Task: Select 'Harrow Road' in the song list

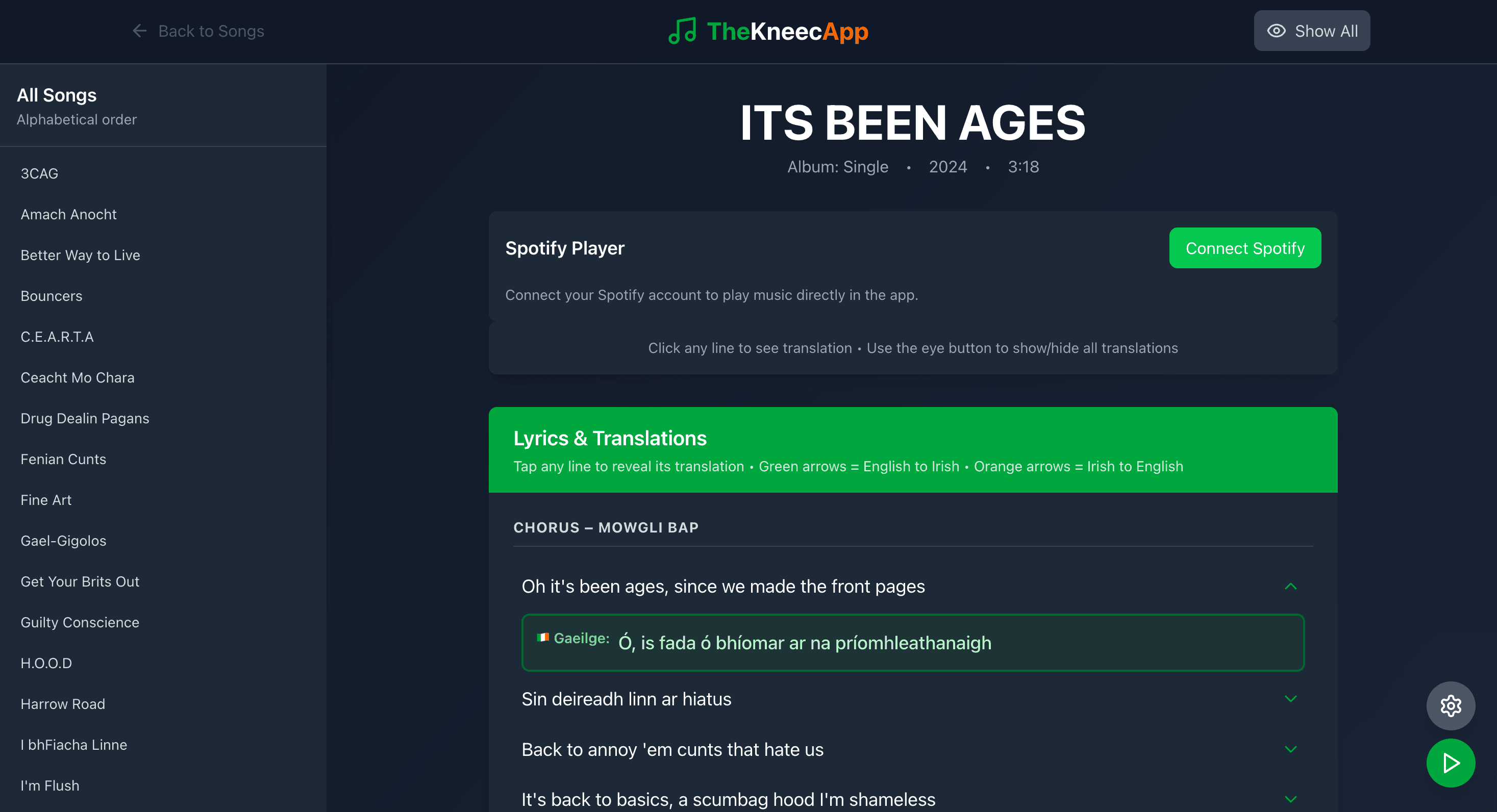Action: tap(63, 703)
